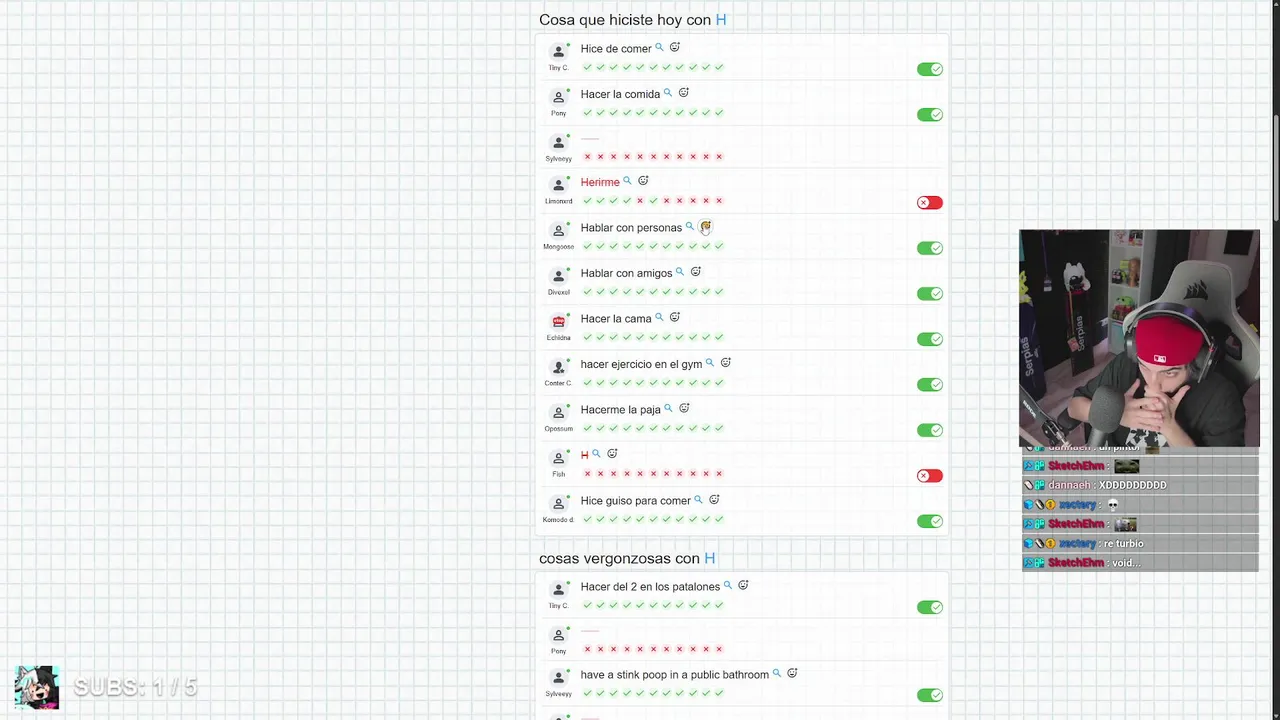Click Mongoose's player avatar

[x=559, y=230]
